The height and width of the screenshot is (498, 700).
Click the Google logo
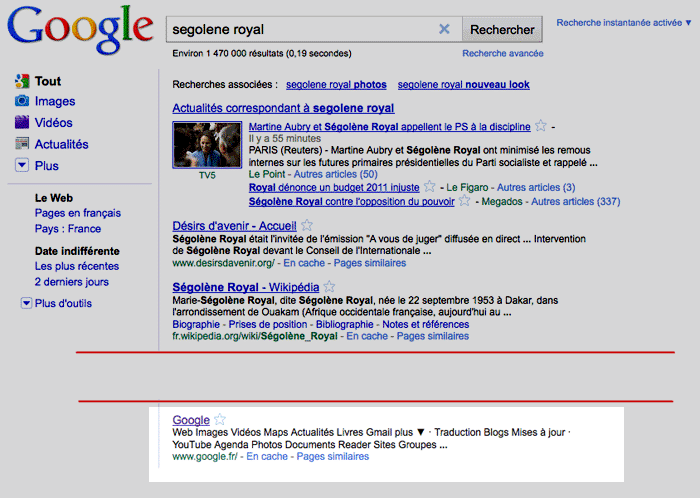(x=80, y=29)
